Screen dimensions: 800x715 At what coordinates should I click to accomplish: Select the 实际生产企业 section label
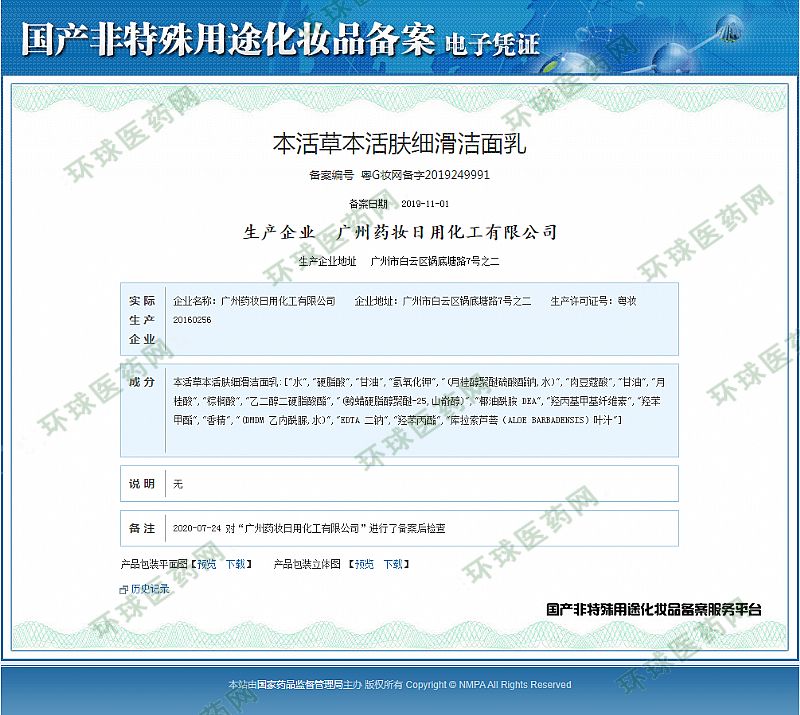click(x=142, y=319)
